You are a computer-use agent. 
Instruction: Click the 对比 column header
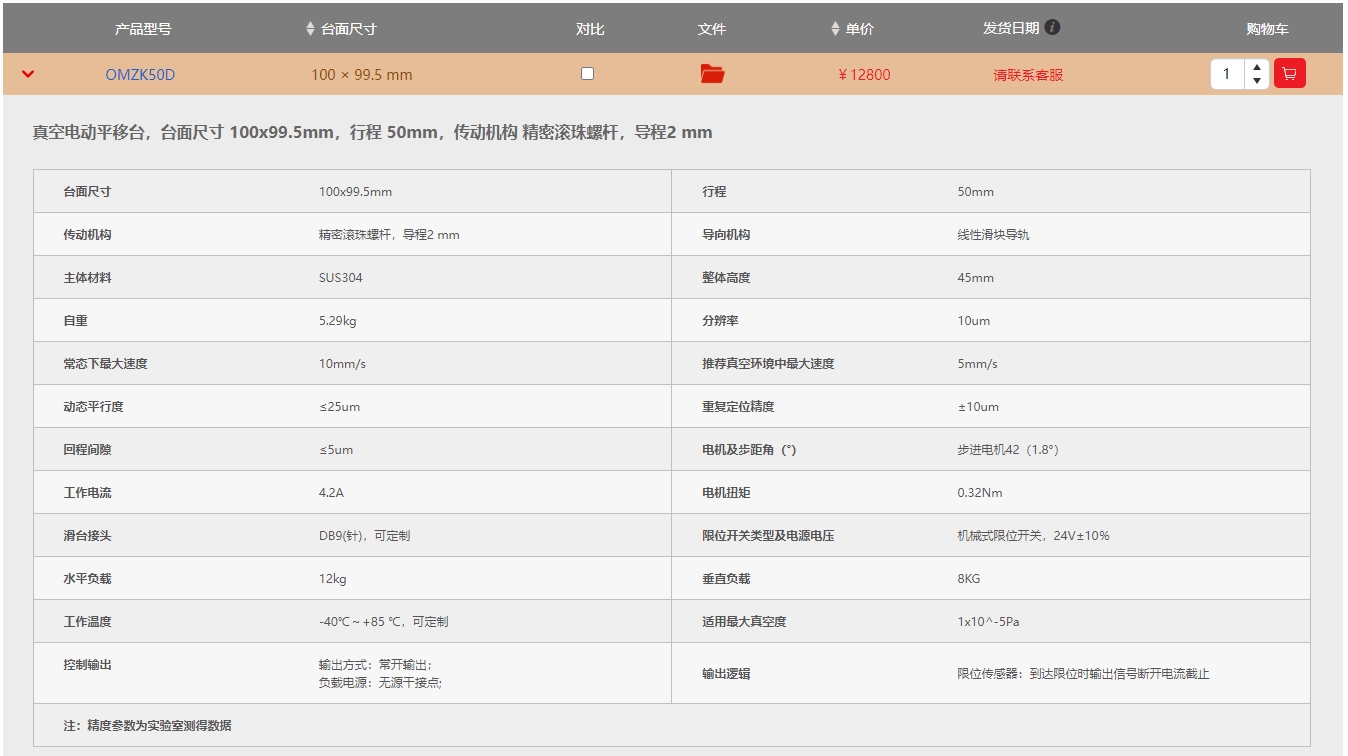point(590,29)
